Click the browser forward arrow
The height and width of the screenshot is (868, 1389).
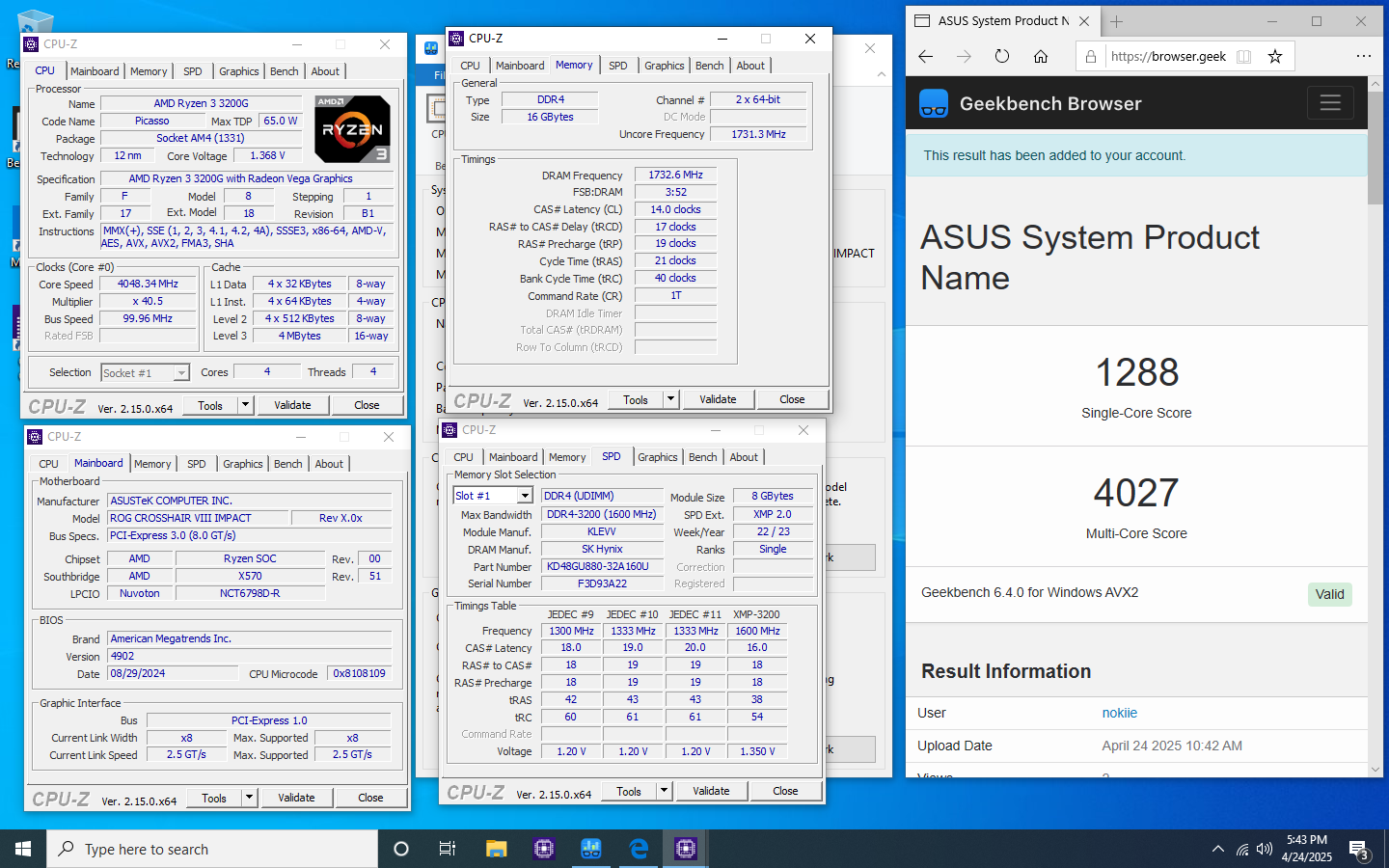[x=964, y=56]
